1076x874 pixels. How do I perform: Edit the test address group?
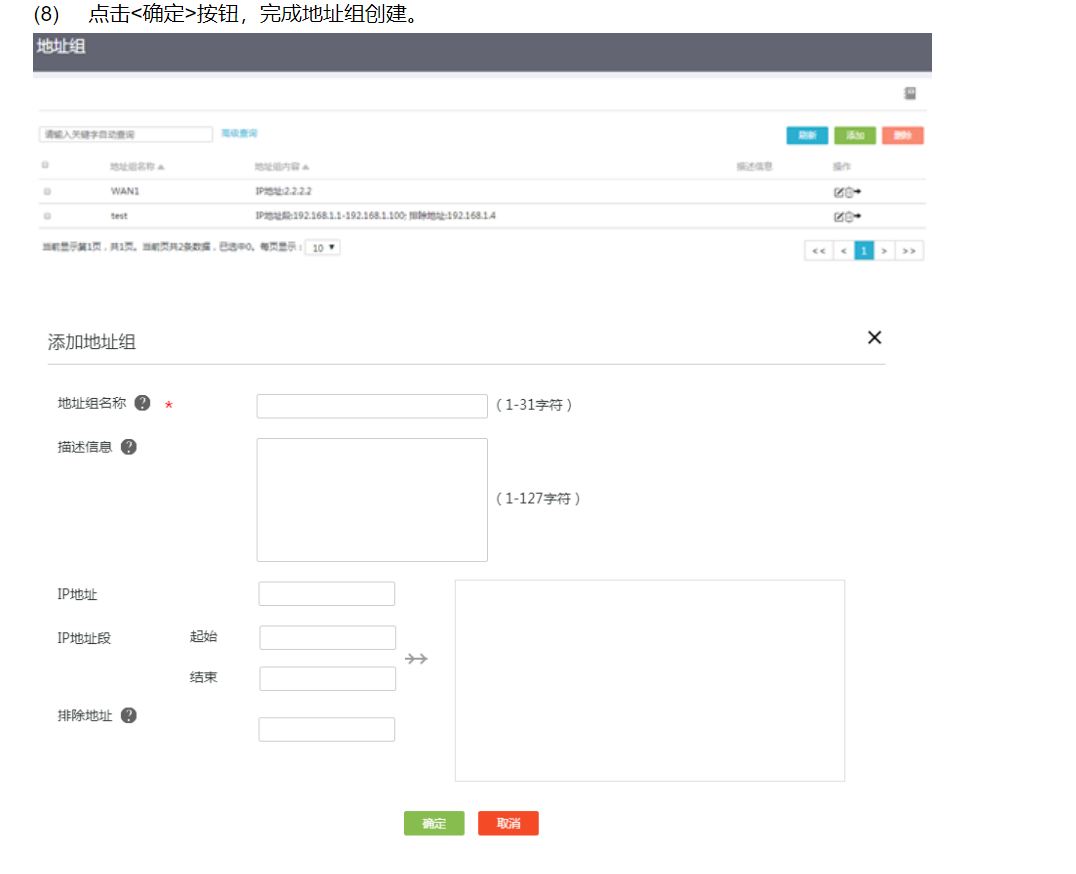pyautogui.click(x=838, y=217)
